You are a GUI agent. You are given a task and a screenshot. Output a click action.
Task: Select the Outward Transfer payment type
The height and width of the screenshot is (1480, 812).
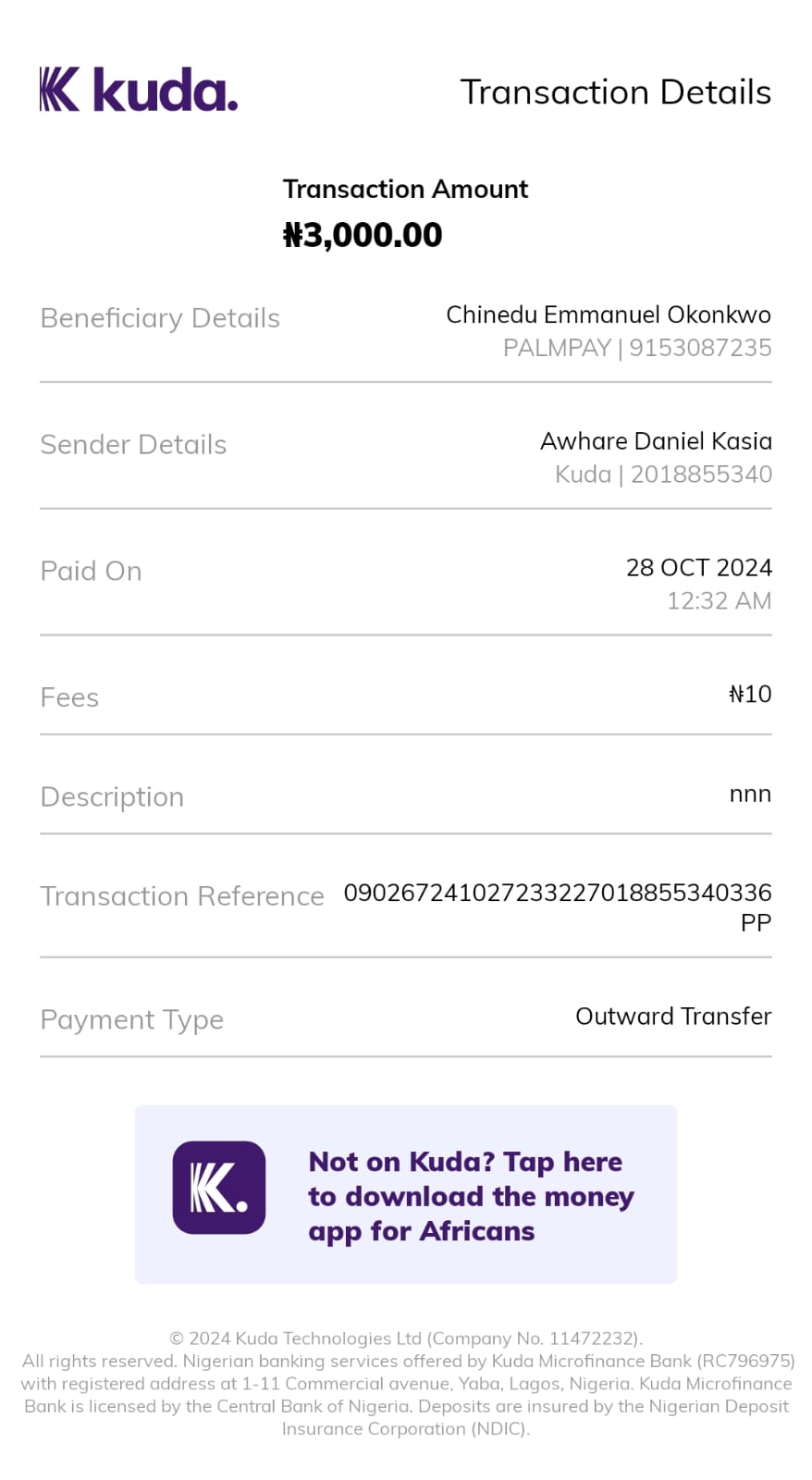pos(672,1017)
